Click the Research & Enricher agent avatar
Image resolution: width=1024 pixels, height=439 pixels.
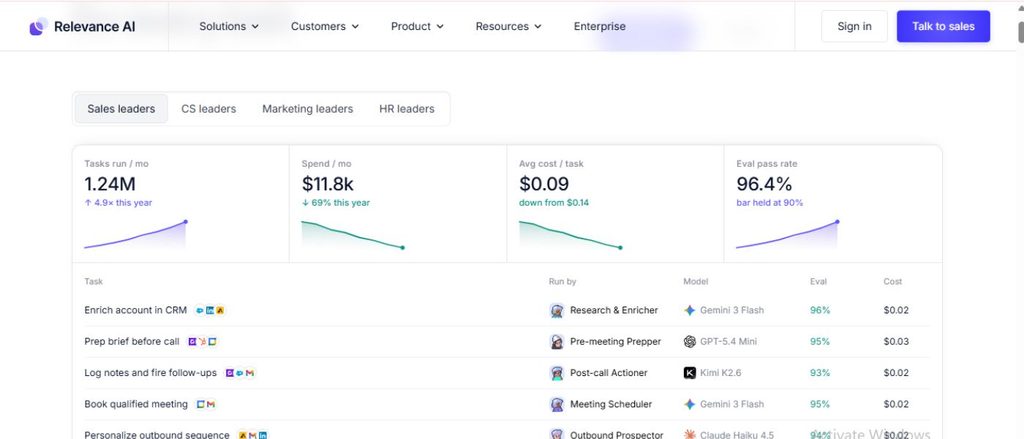[556, 310]
